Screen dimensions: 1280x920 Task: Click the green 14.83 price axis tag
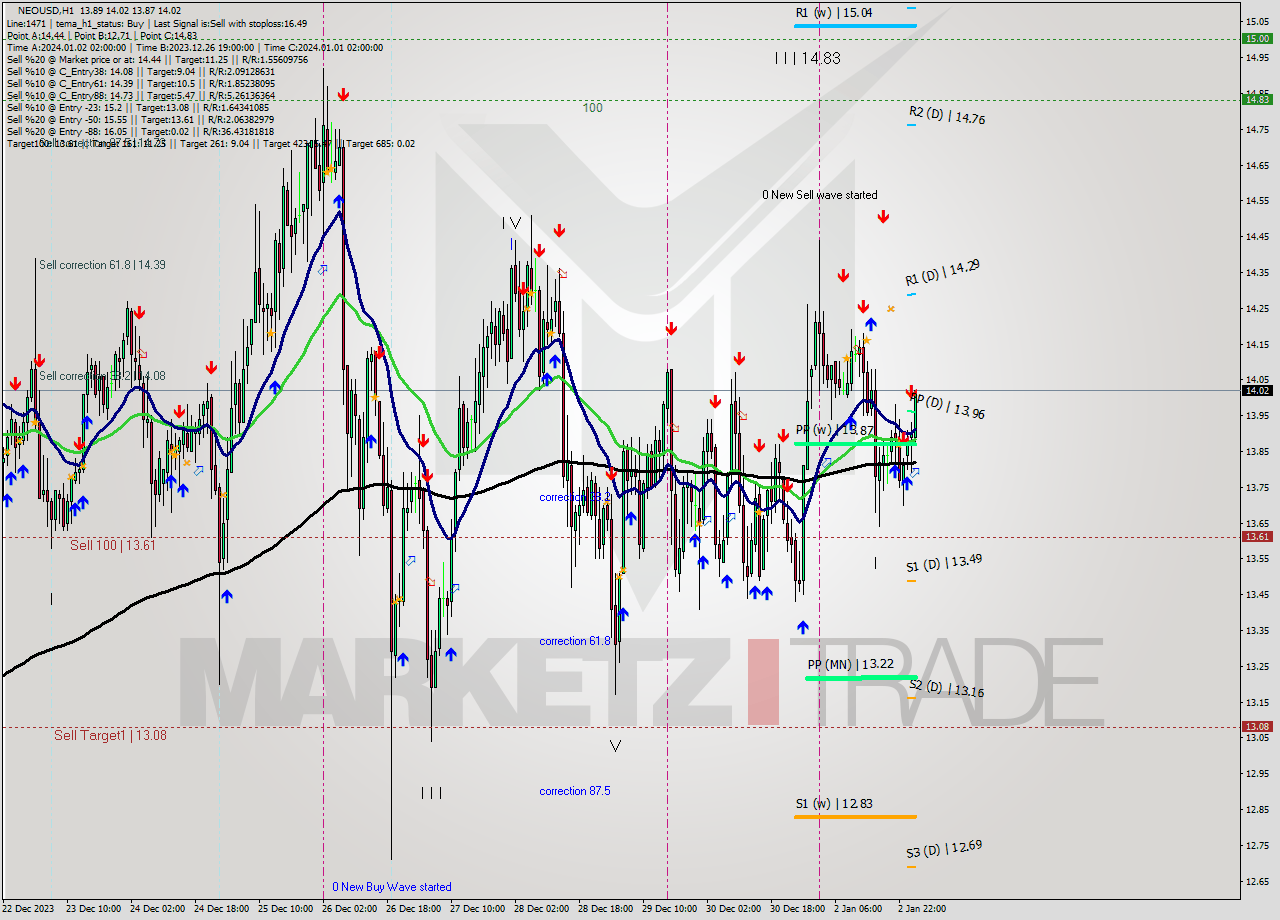click(1257, 99)
